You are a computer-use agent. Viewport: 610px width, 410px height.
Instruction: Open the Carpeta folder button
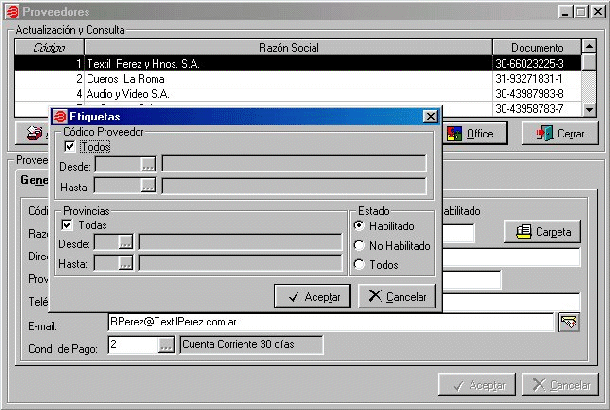tap(541, 232)
